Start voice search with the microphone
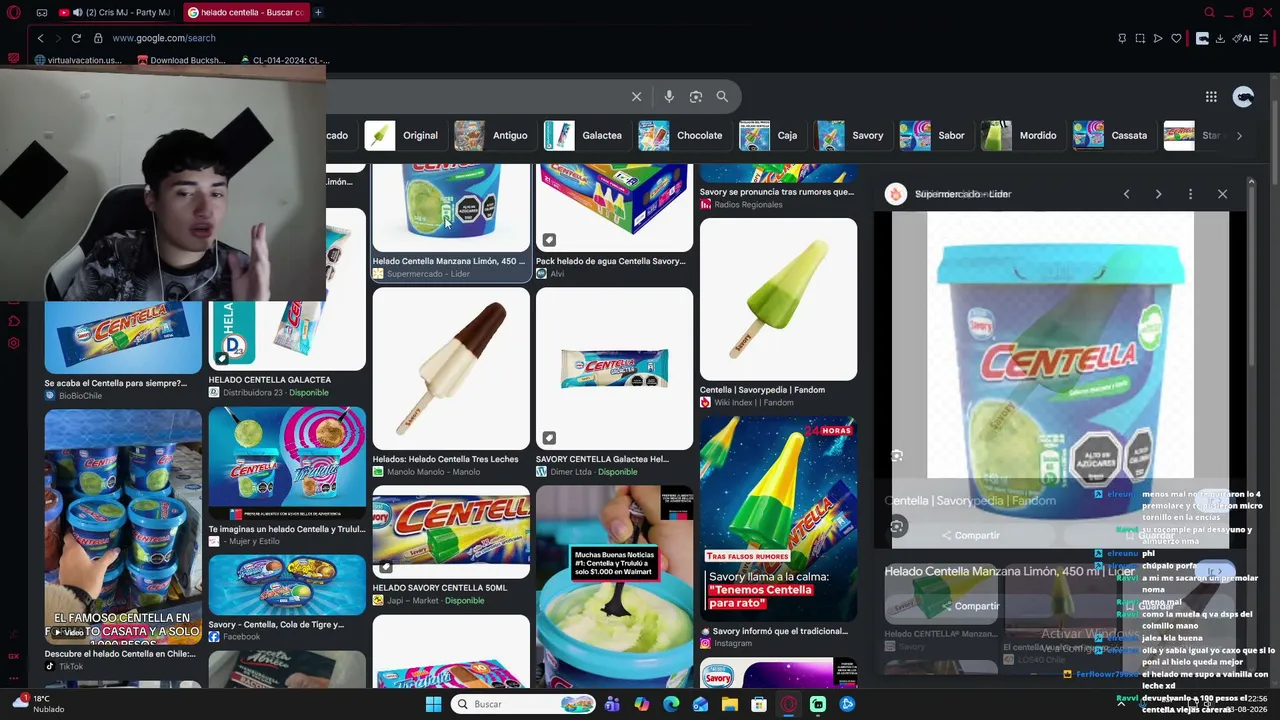 click(669, 96)
